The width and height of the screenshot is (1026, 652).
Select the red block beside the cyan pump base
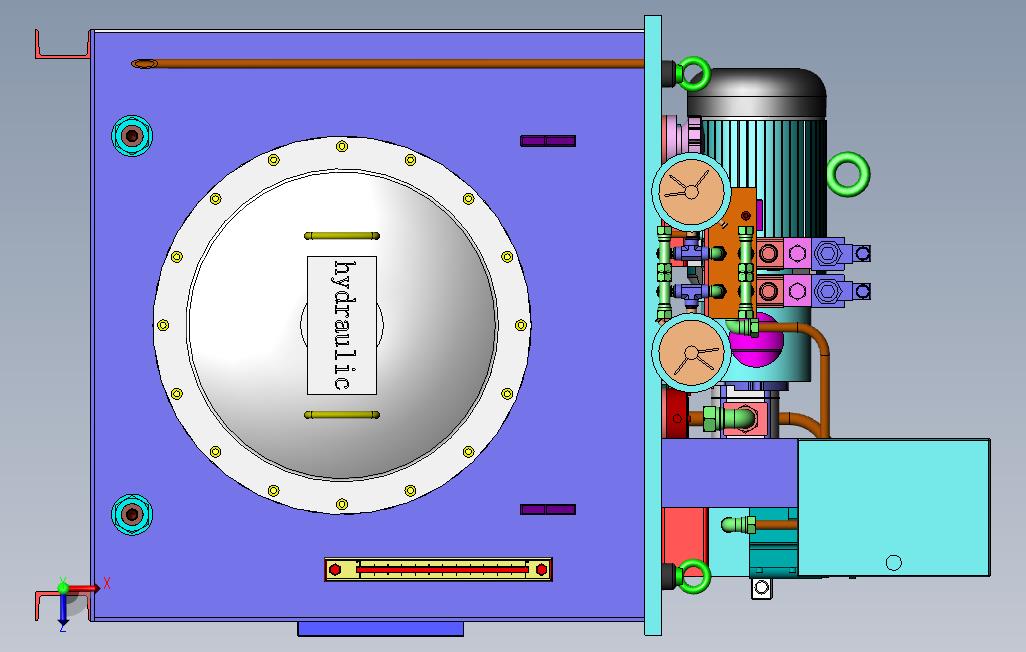click(x=684, y=541)
